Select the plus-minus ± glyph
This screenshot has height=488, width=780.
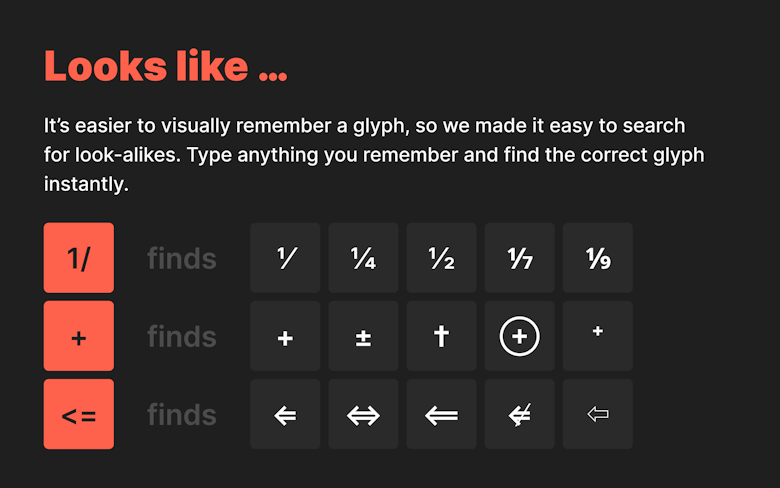pos(363,336)
